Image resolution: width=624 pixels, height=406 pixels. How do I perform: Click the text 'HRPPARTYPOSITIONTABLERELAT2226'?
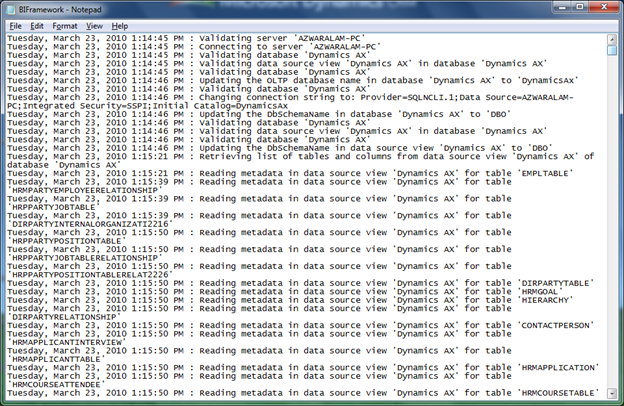pyautogui.click(x=90, y=275)
